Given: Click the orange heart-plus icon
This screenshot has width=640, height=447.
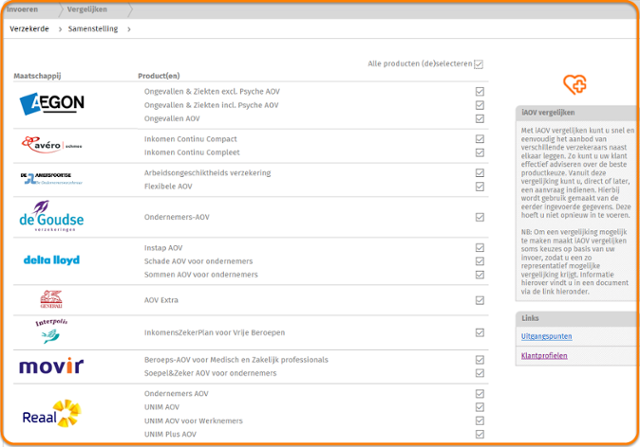Looking at the screenshot, I should click(575, 84).
